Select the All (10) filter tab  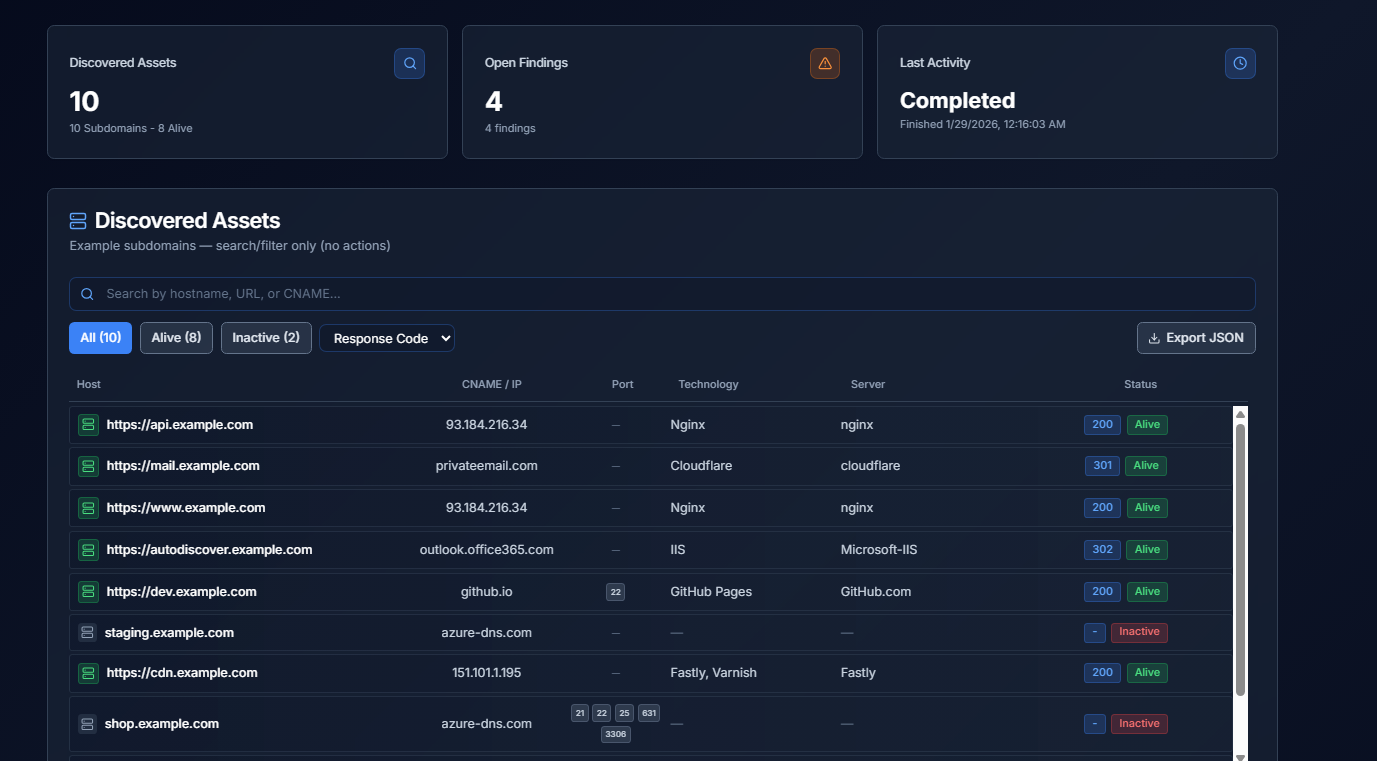click(100, 338)
